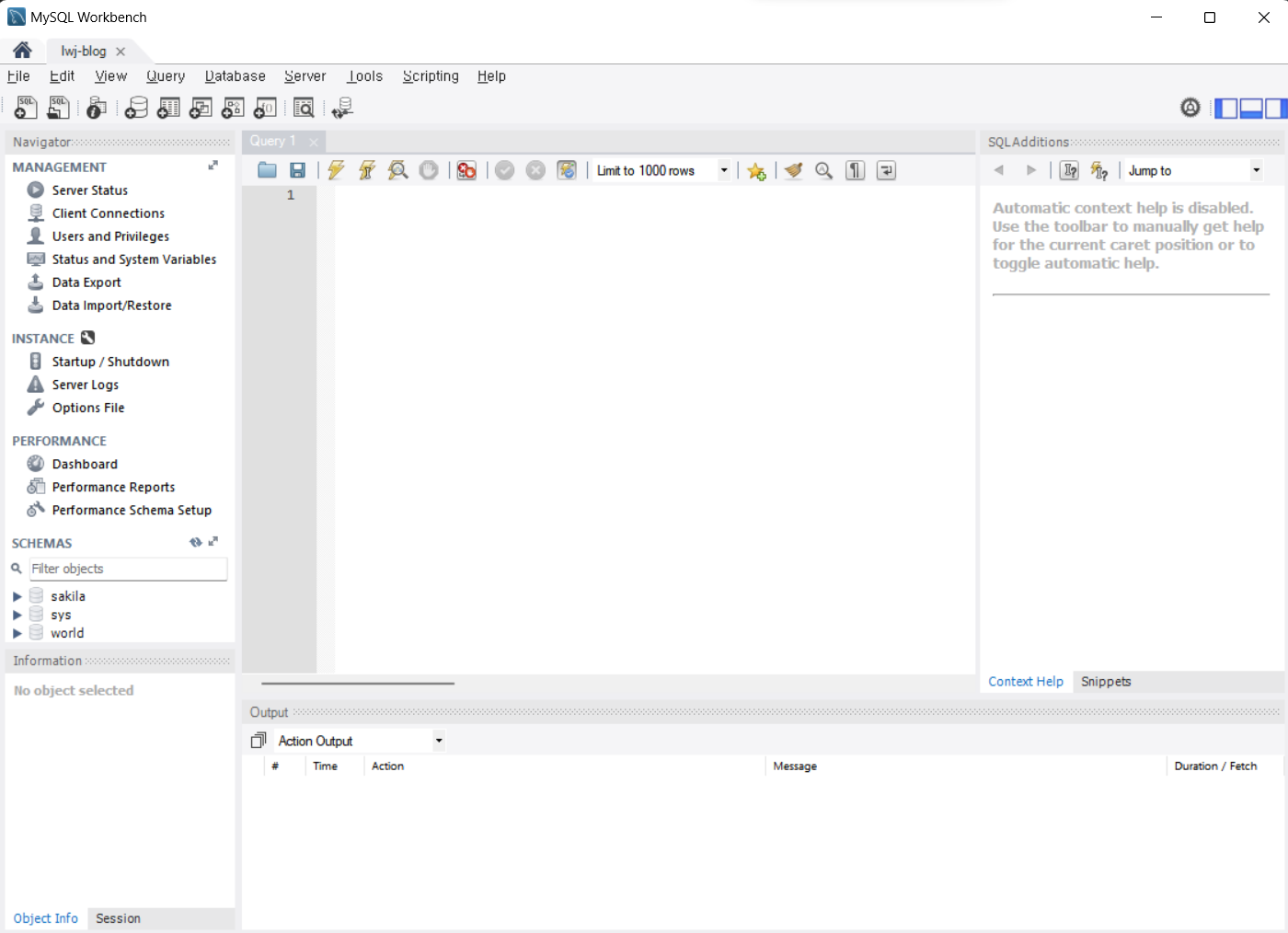Image resolution: width=1288 pixels, height=933 pixels.
Task: Run EXPLAIN on statement with magnifier-lightning icon
Action: click(x=397, y=170)
